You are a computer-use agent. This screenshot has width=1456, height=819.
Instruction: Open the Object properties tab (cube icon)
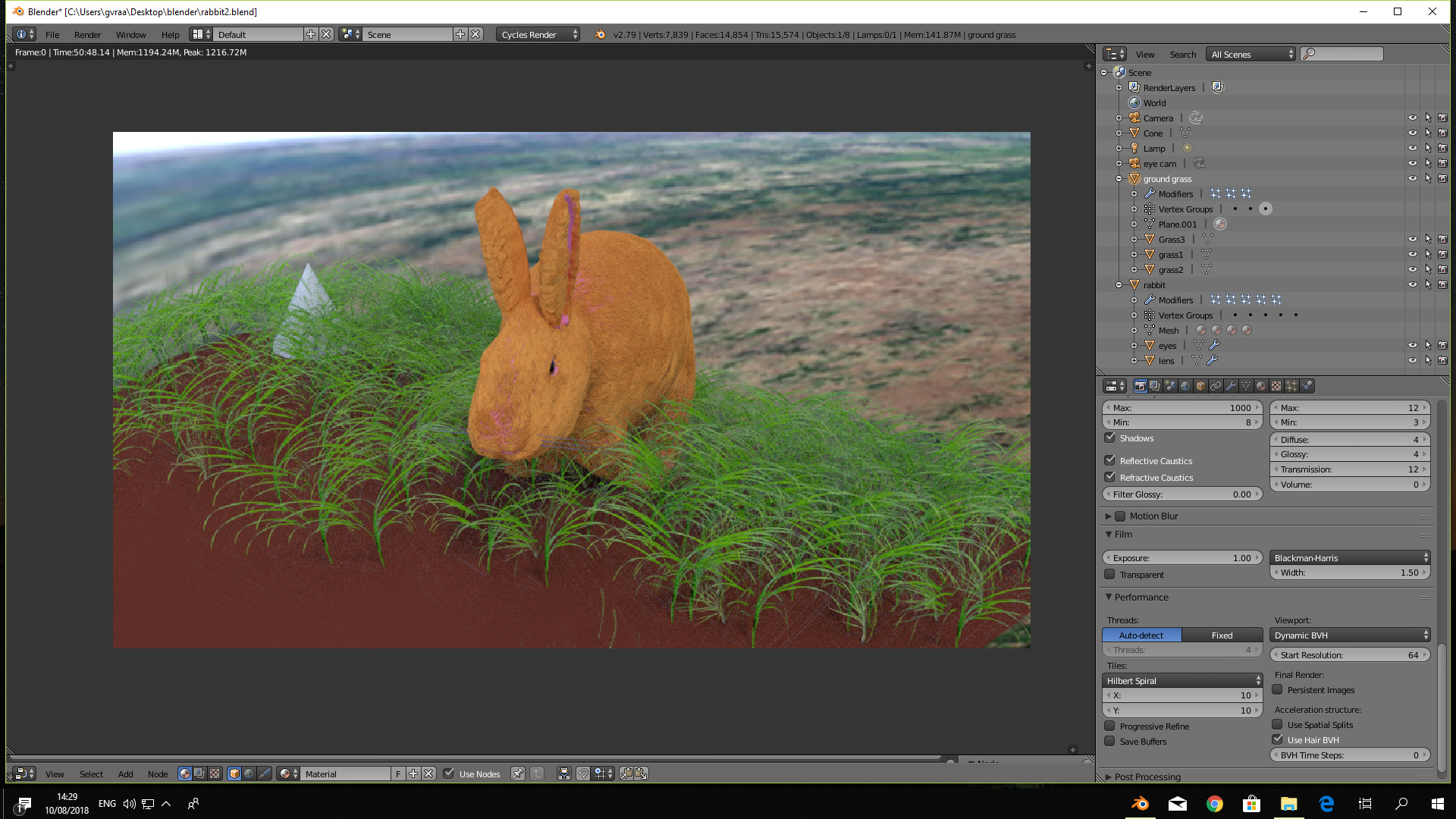pos(1200,386)
